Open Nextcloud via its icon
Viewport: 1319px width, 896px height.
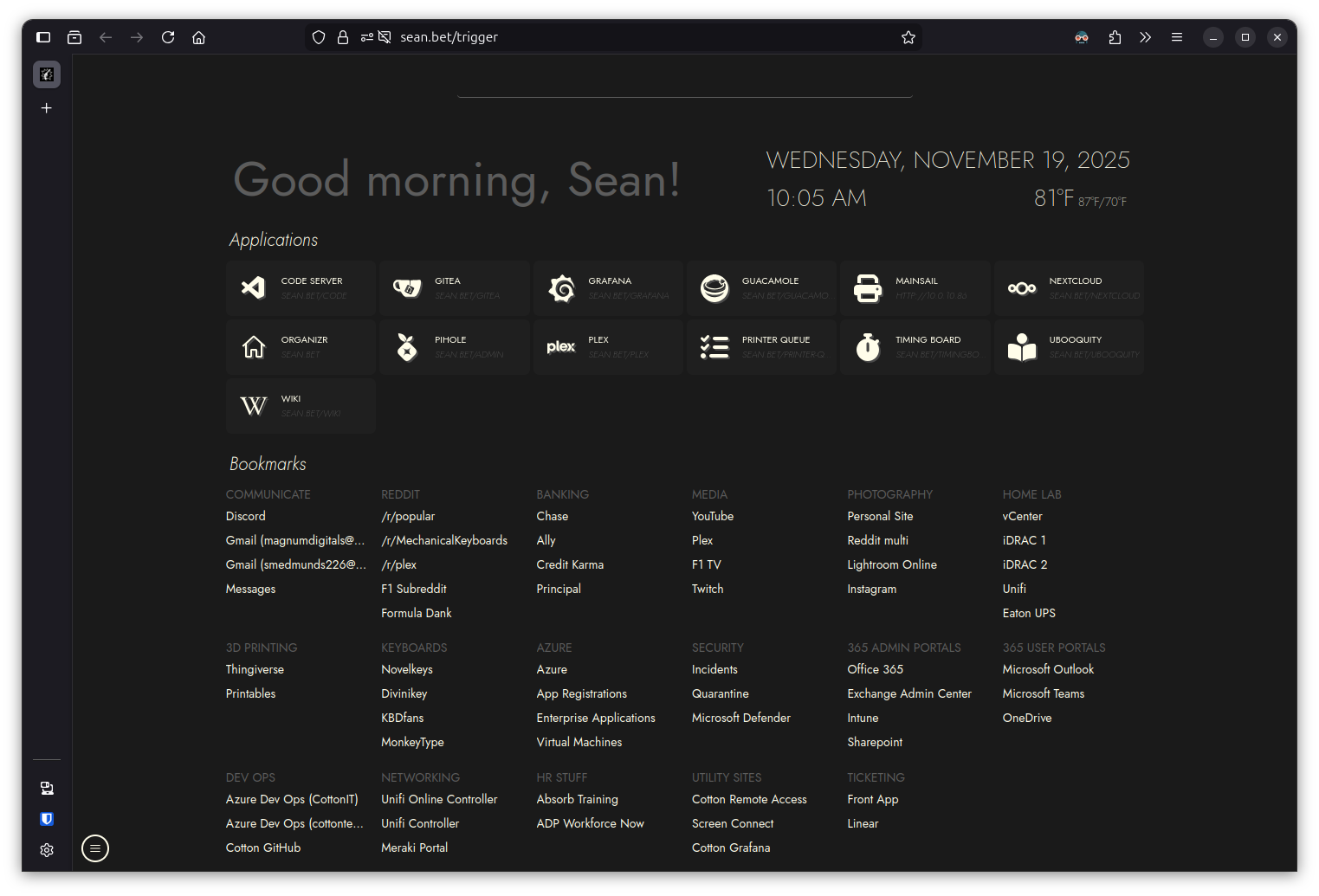(1022, 287)
